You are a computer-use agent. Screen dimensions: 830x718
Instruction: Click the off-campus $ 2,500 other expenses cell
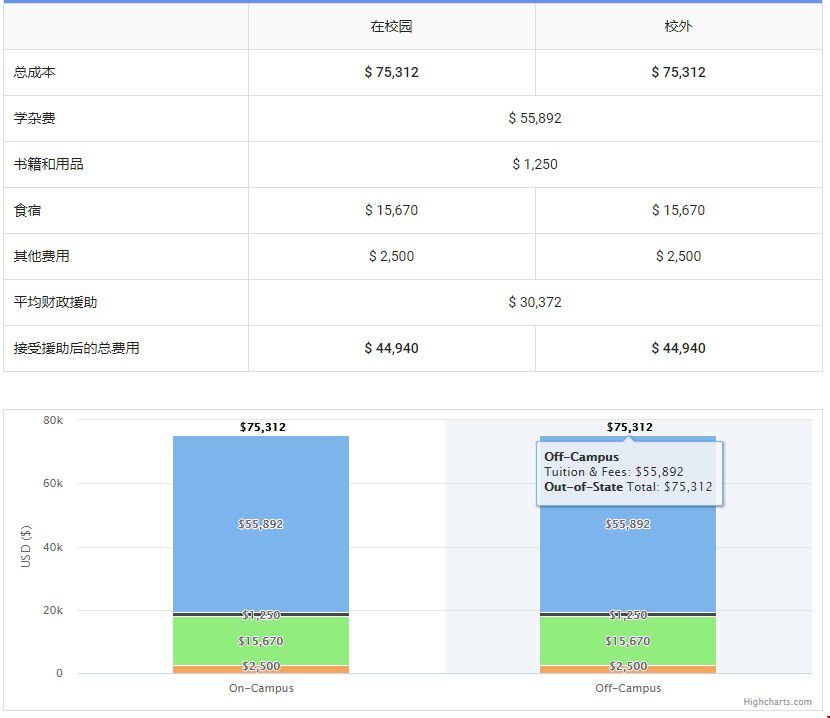(678, 256)
